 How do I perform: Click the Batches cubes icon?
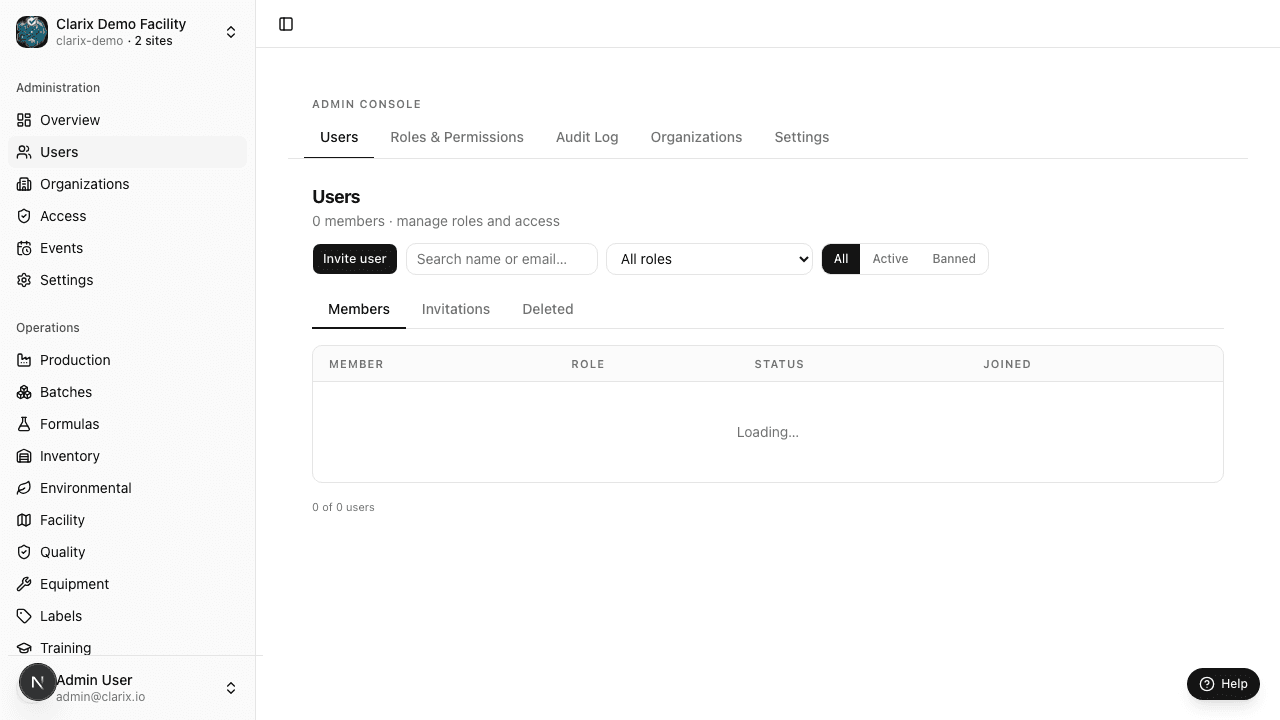point(24,392)
